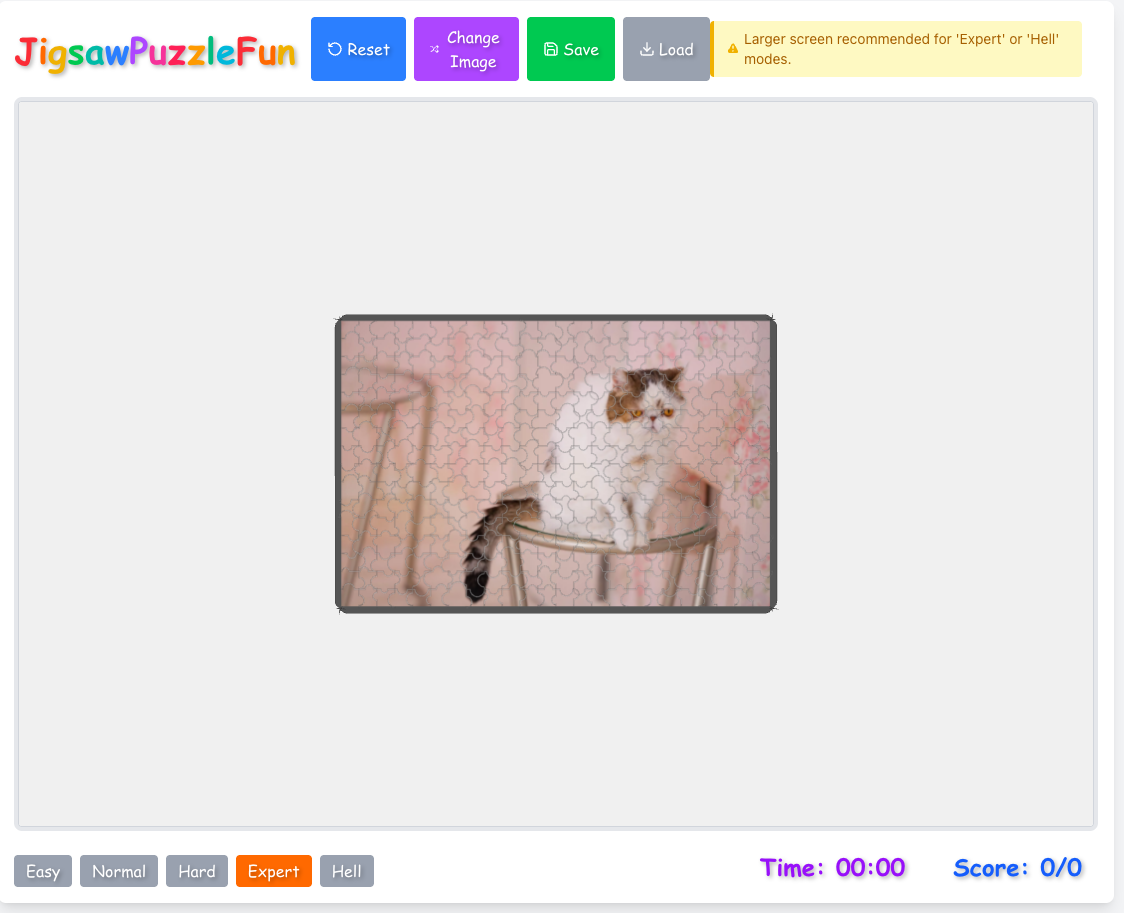Switch to Hell difficulty
The height and width of the screenshot is (913, 1124).
tap(347, 871)
